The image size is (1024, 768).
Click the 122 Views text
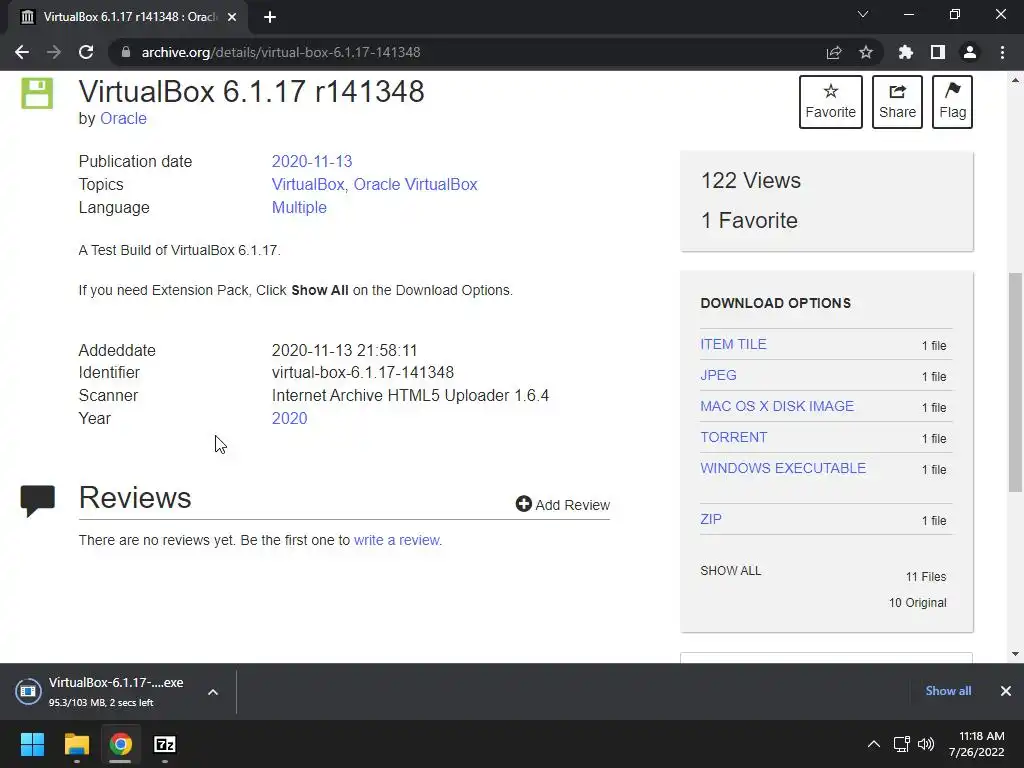[751, 180]
